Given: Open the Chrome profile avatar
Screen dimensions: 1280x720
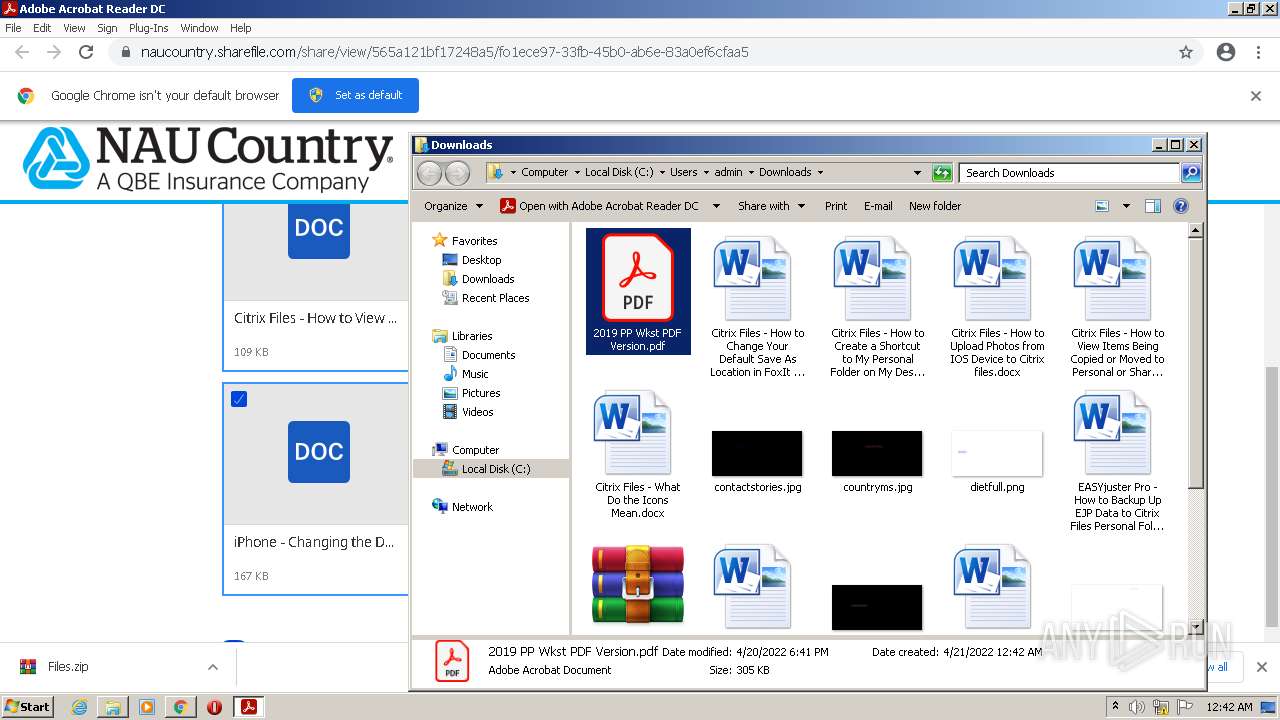Looking at the screenshot, I should [x=1225, y=52].
